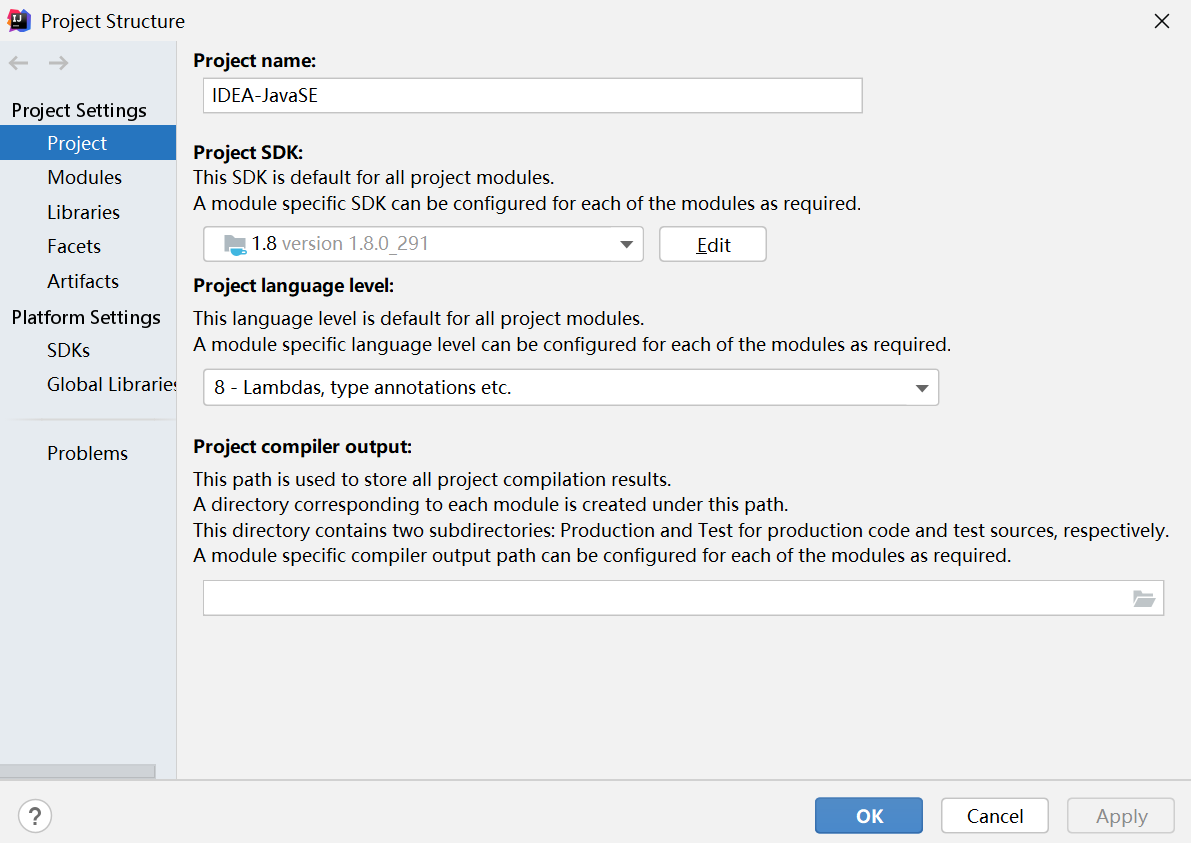Open Global Libraries settings
The width and height of the screenshot is (1191, 843).
coord(110,384)
